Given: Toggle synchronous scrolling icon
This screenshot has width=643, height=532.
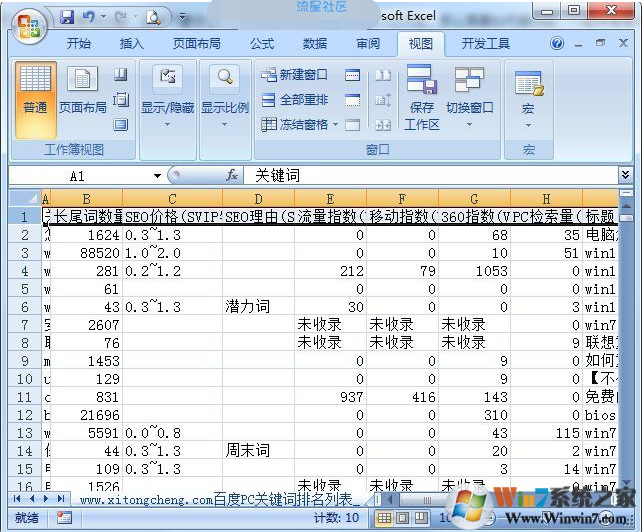Looking at the screenshot, I should click(x=383, y=100).
